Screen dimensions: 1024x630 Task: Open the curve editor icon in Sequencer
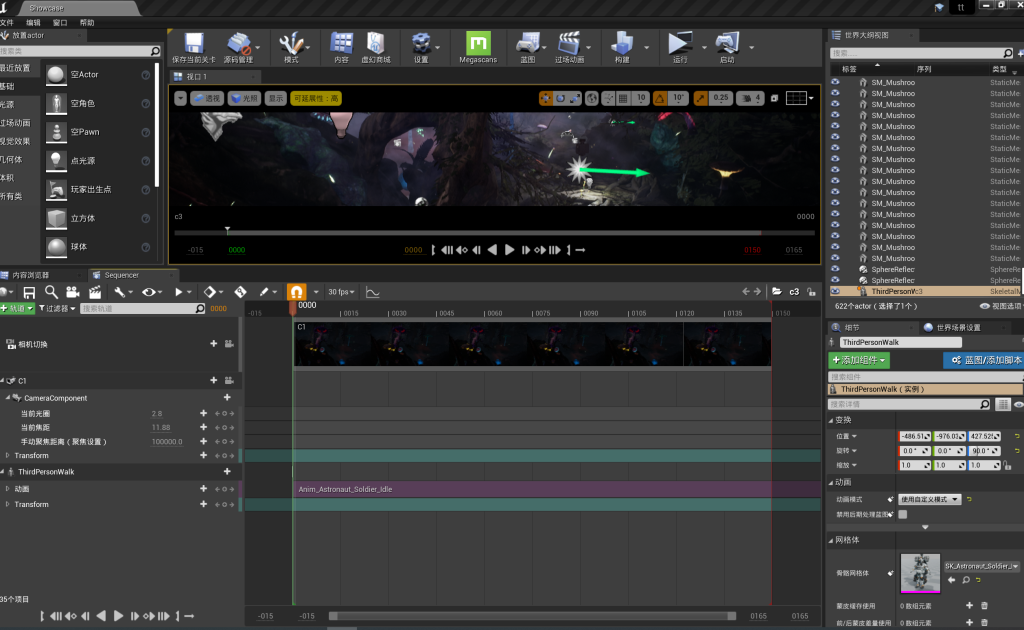372,292
